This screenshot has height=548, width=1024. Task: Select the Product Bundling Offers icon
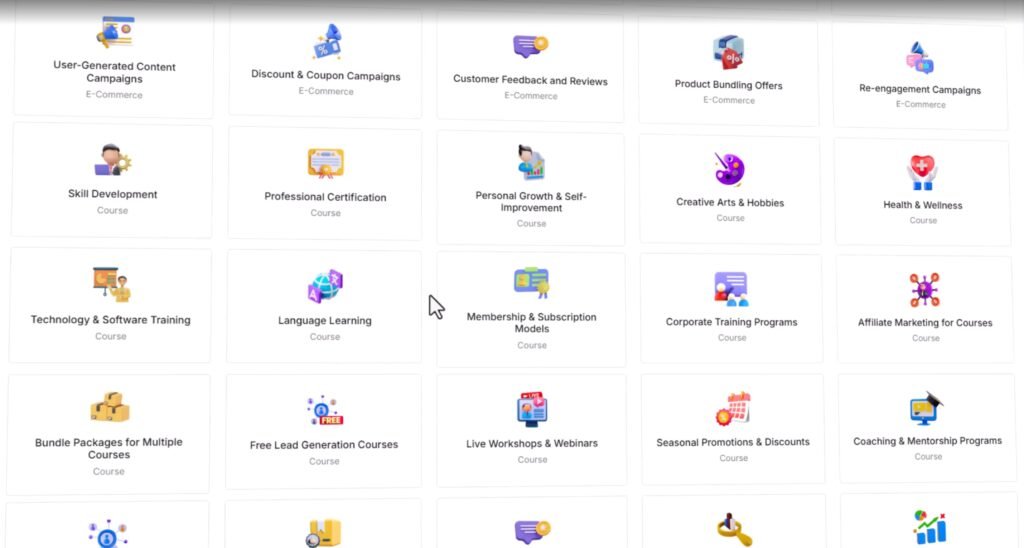pos(728,52)
